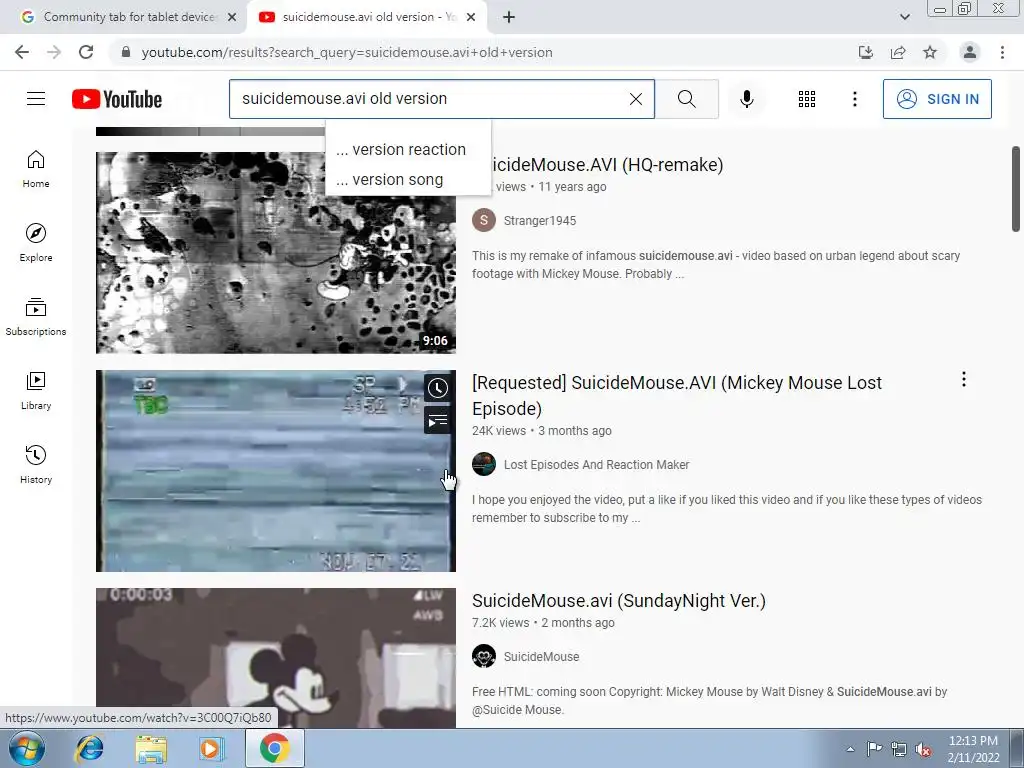Open the Subscriptions sidebar item
Image resolution: width=1024 pixels, height=768 pixels.
tap(36, 317)
